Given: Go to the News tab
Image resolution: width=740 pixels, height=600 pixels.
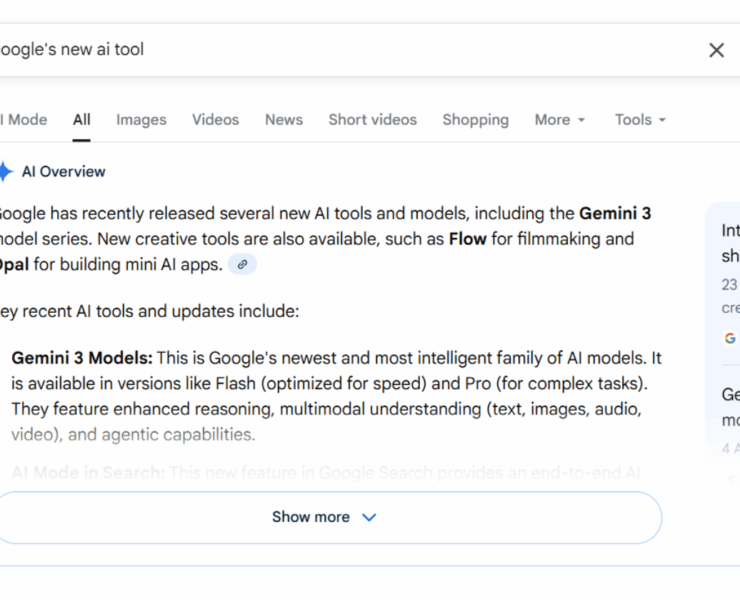Looking at the screenshot, I should point(284,120).
